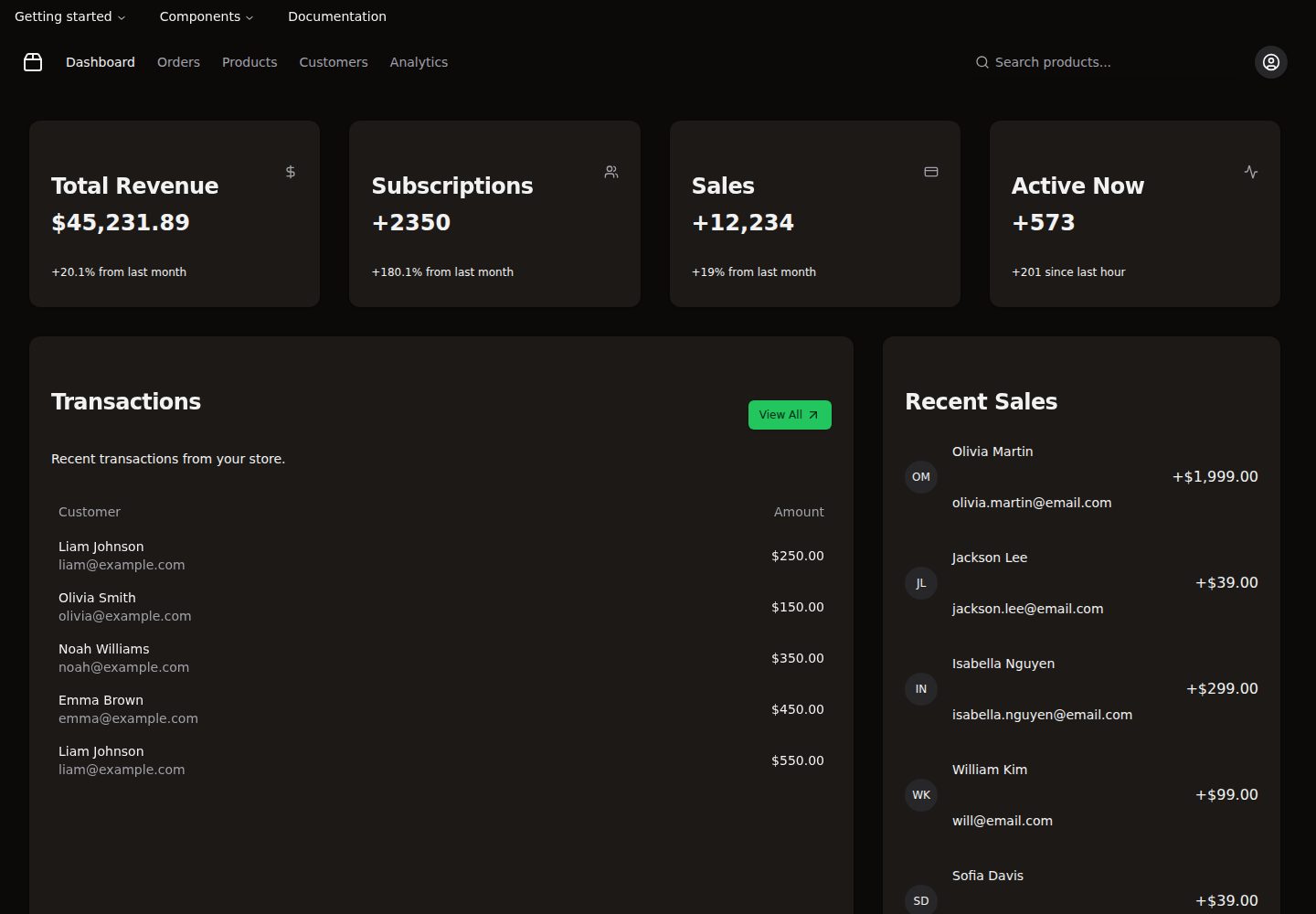Click the Transactions heading
The image size is (1316, 914).
[x=126, y=402]
